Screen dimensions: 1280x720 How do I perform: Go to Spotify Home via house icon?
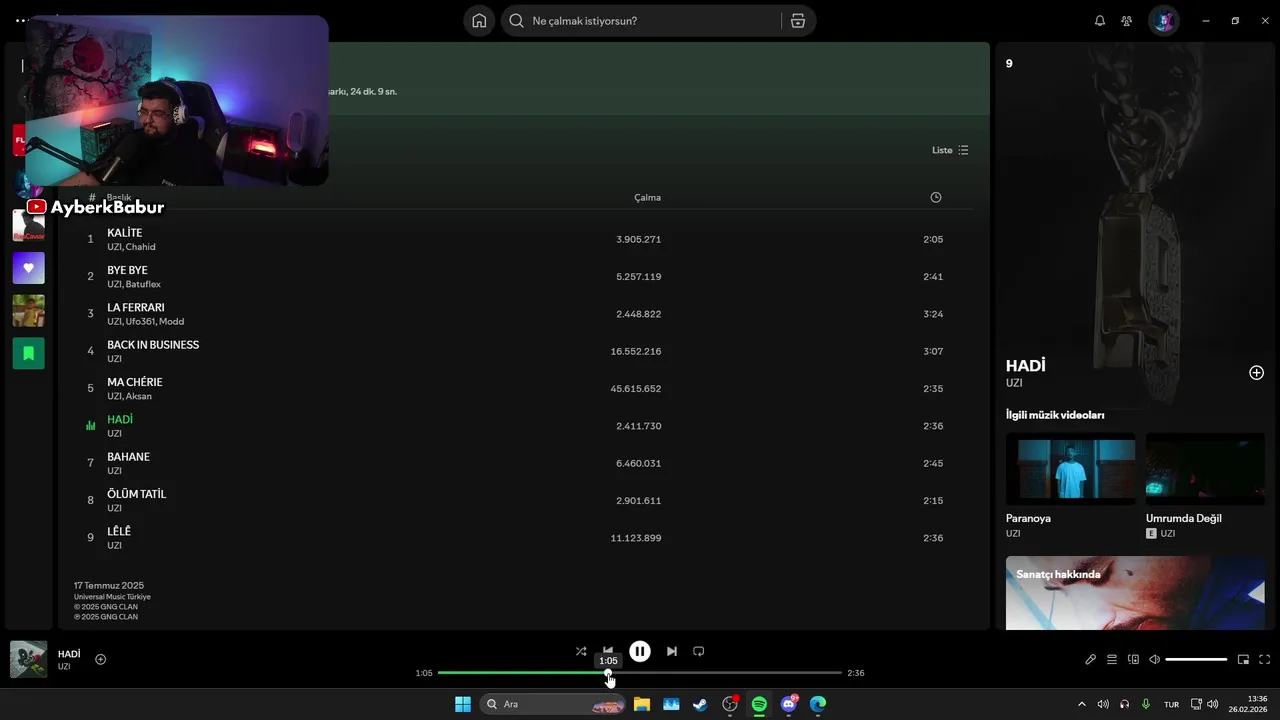click(x=479, y=21)
